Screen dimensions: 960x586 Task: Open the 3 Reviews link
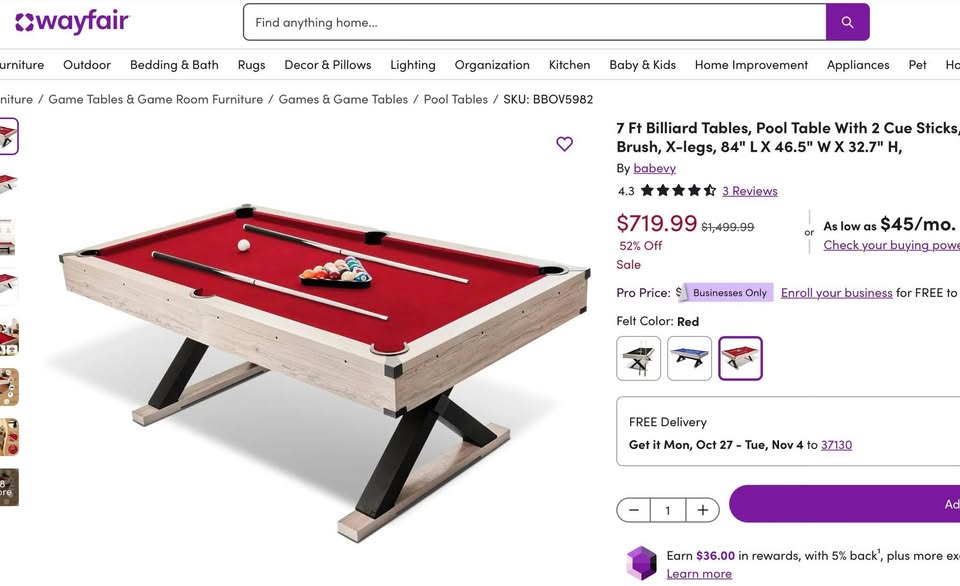coord(750,191)
